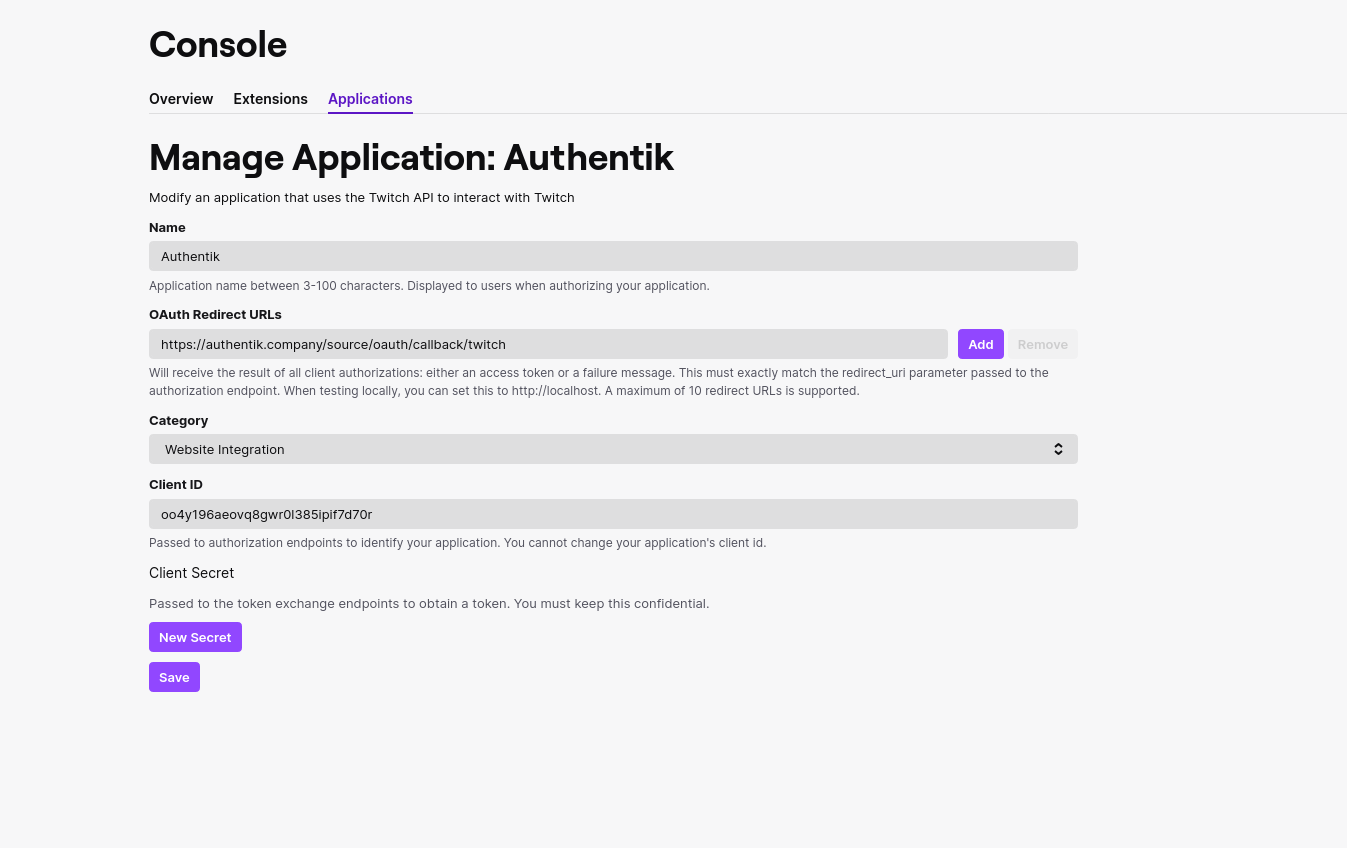Click the Console page title
This screenshot has height=848, width=1347.
(x=218, y=45)
